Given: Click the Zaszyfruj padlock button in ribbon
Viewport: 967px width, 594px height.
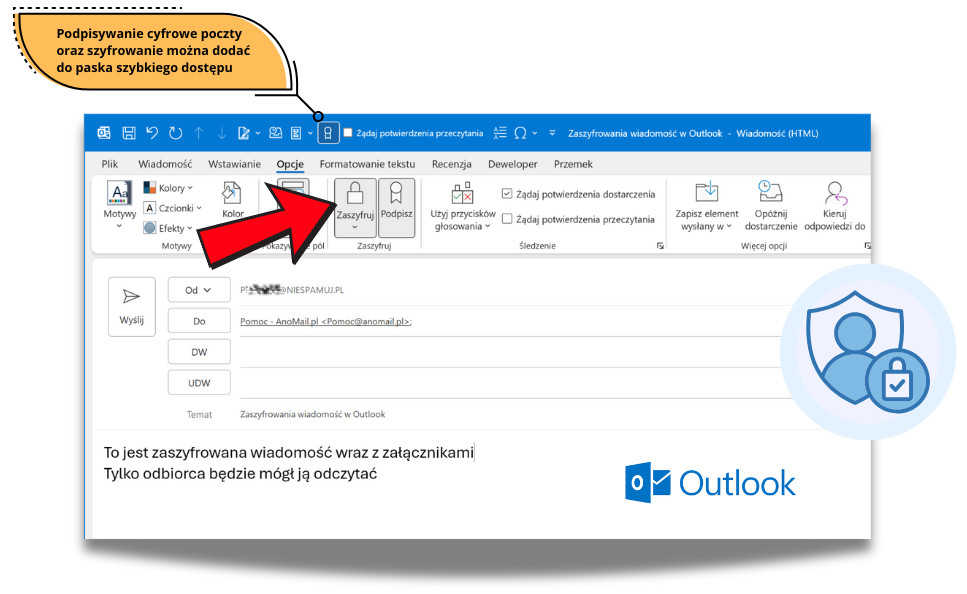Looking at the screenshot, I should tap(355, 207).
